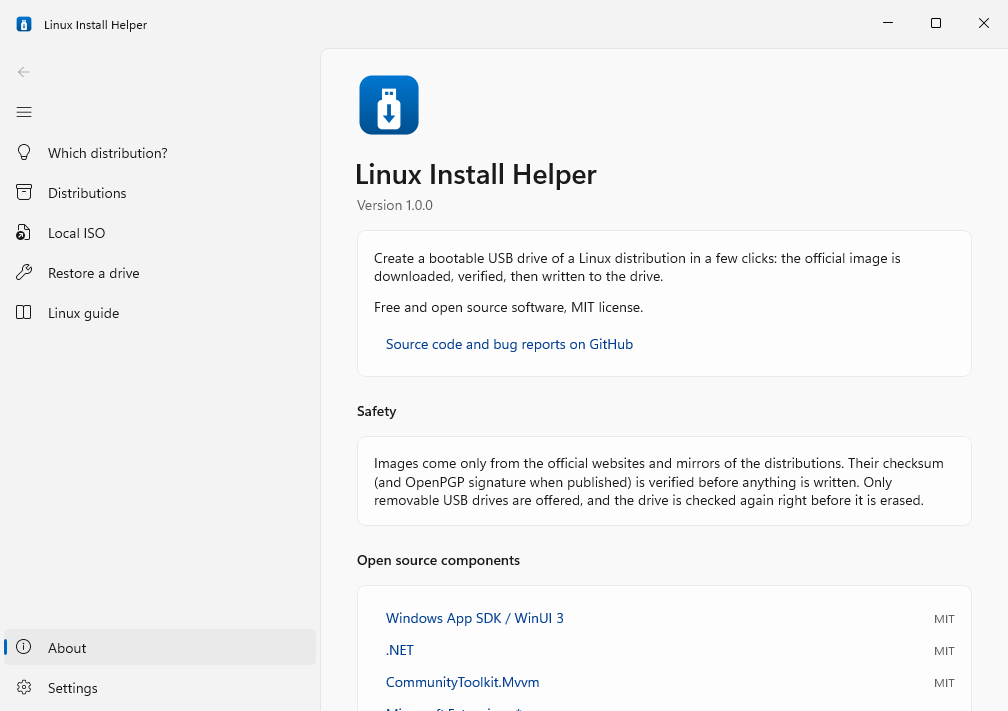This screenshot has height=711, width=1008.
Task: Maximize the Linux Install Helper window
Action: pyautogui.click(x=936, y=23)
